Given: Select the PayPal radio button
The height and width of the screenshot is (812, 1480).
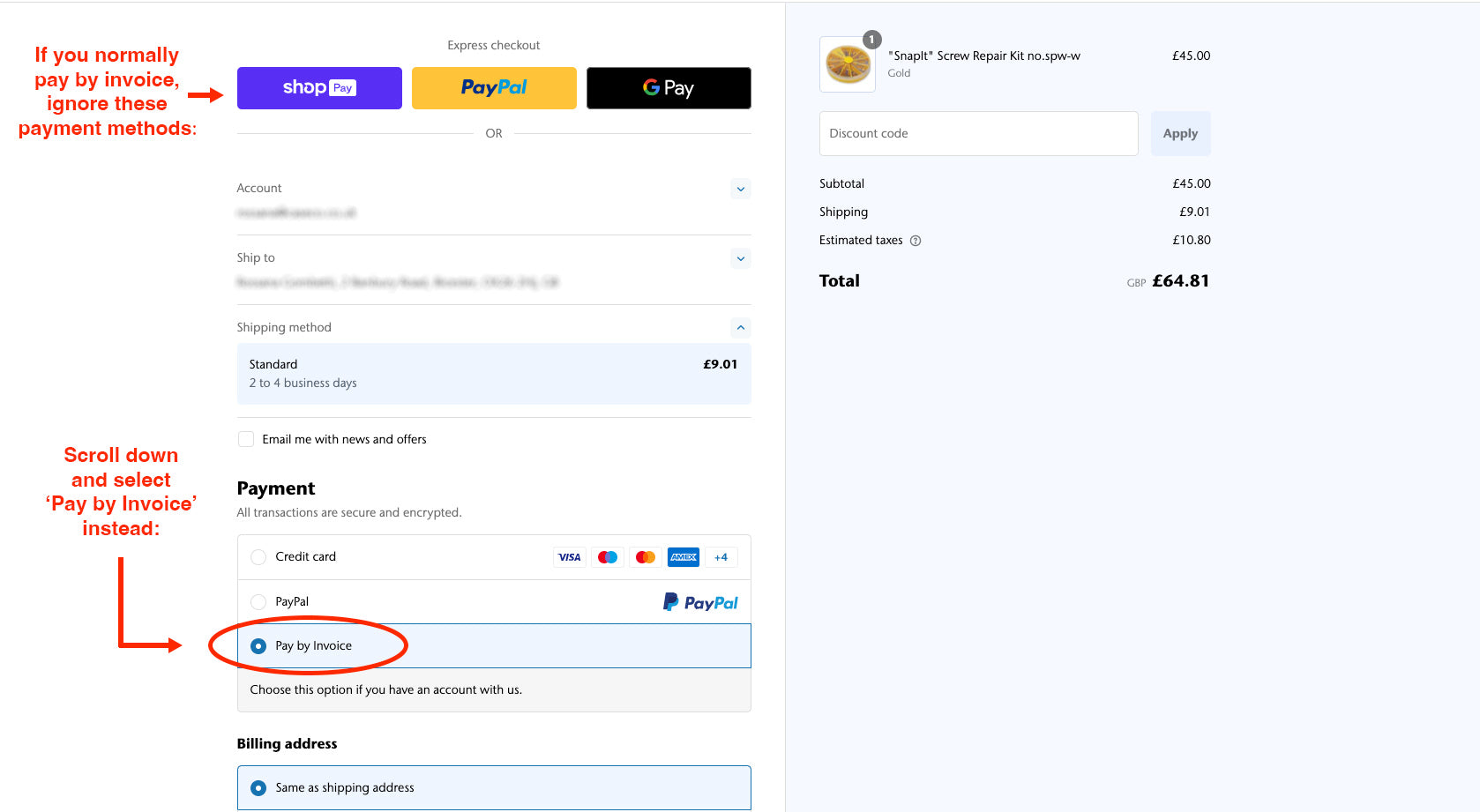Looking at the screenshot, I should pos(258,602).
